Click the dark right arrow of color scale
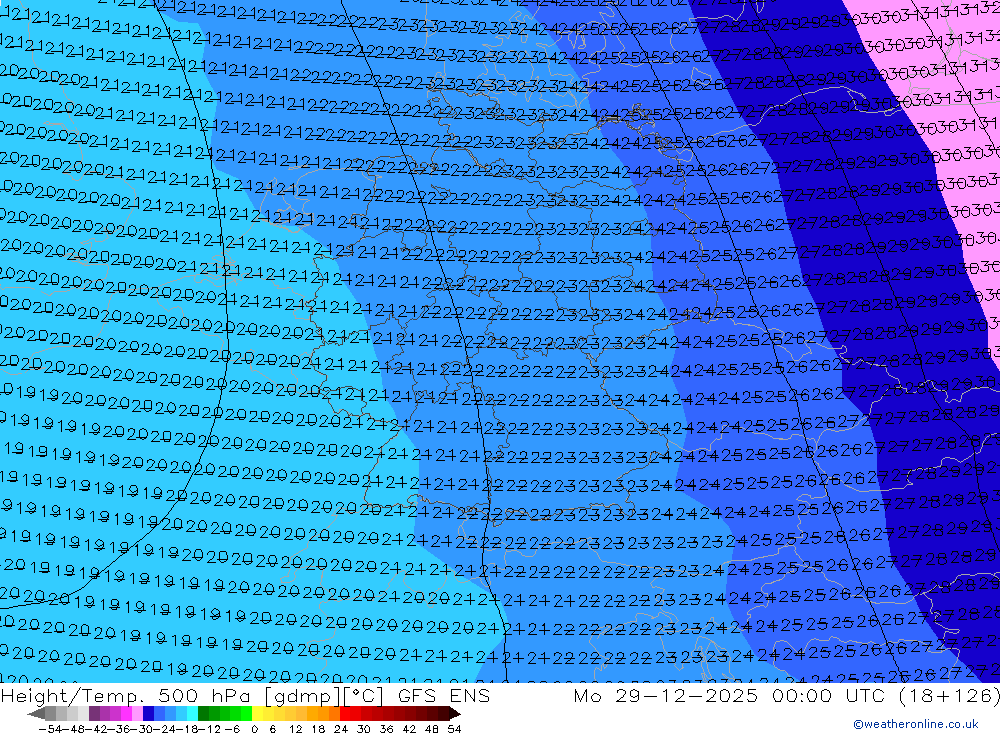The image size is (1000, 733). [455, 714]
